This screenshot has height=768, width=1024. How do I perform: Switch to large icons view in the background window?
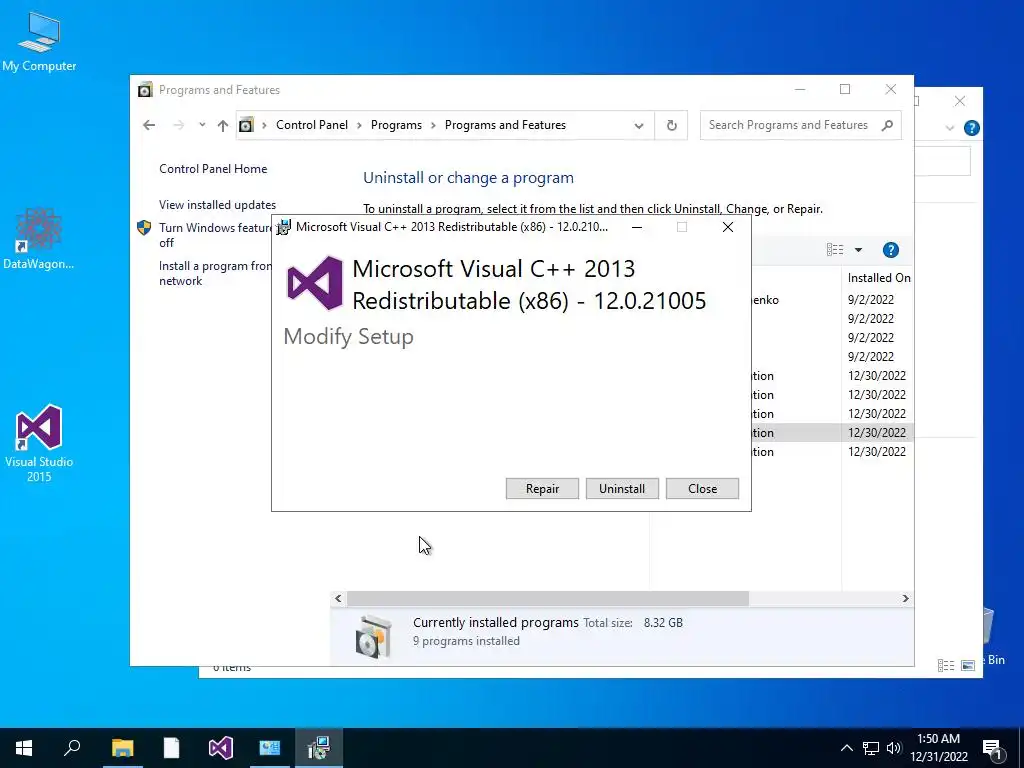(968, 665)
